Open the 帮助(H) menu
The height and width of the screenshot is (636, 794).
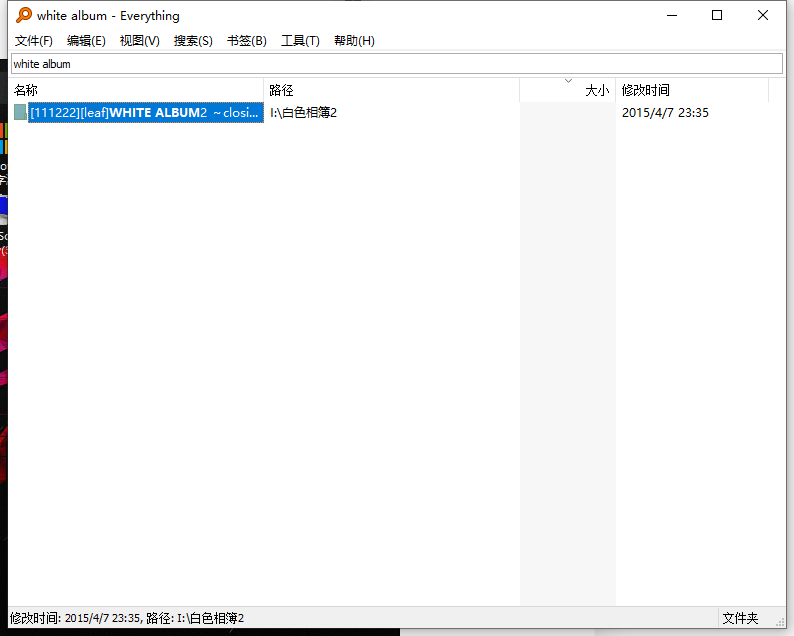(354, 41)
